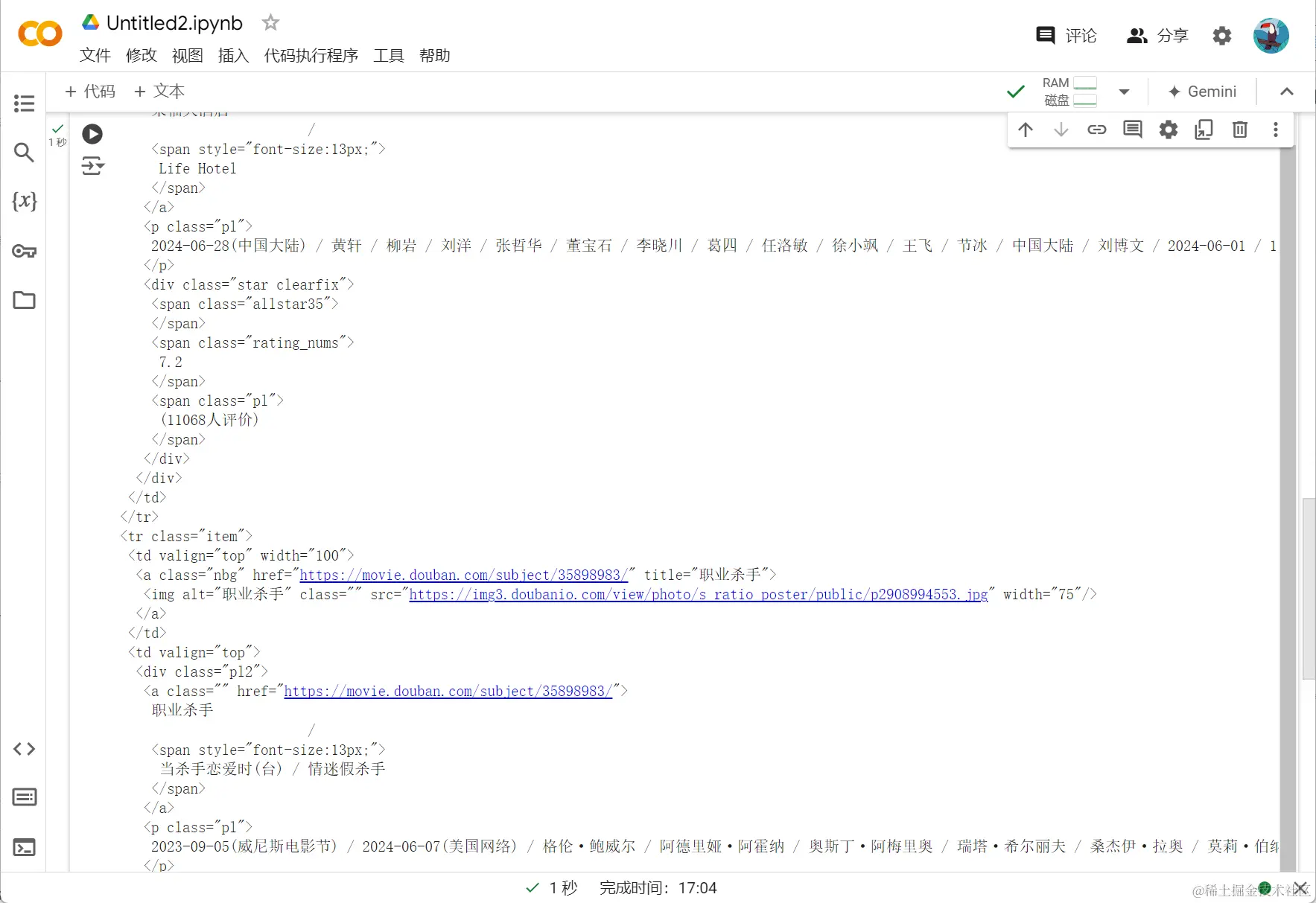This screenshot has width=1316, height=903.
Task: Collapse the header with the chevron
Action: point(1287,92)
